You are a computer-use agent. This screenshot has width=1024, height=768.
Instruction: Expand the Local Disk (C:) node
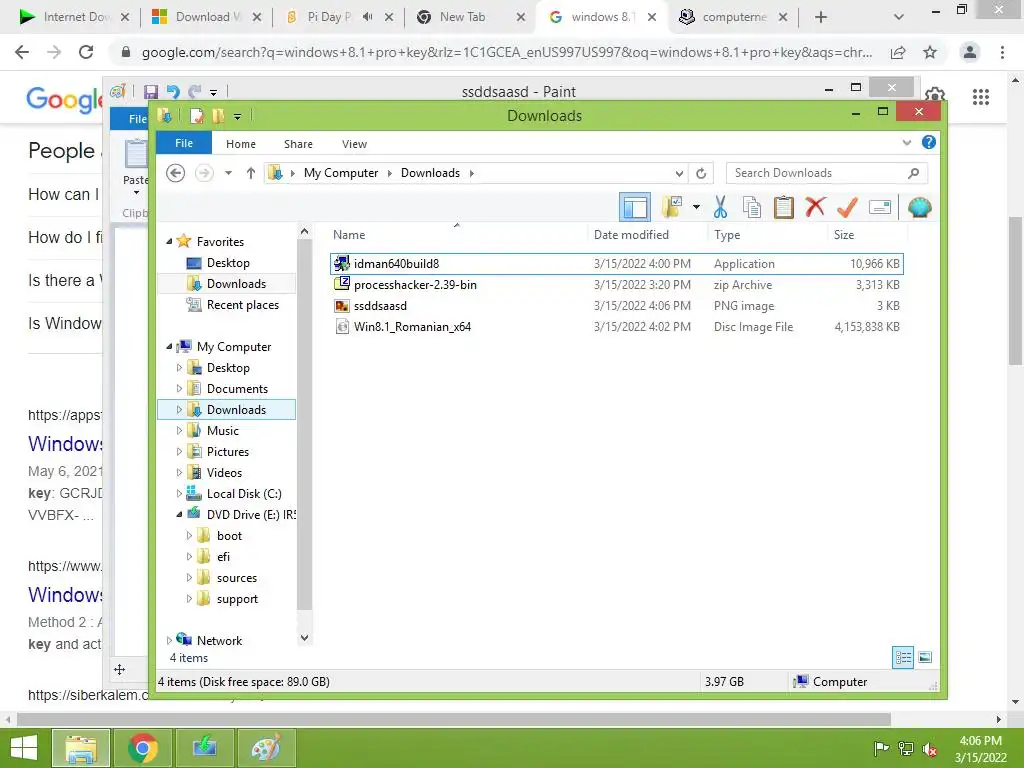click(x=179, y=494)
